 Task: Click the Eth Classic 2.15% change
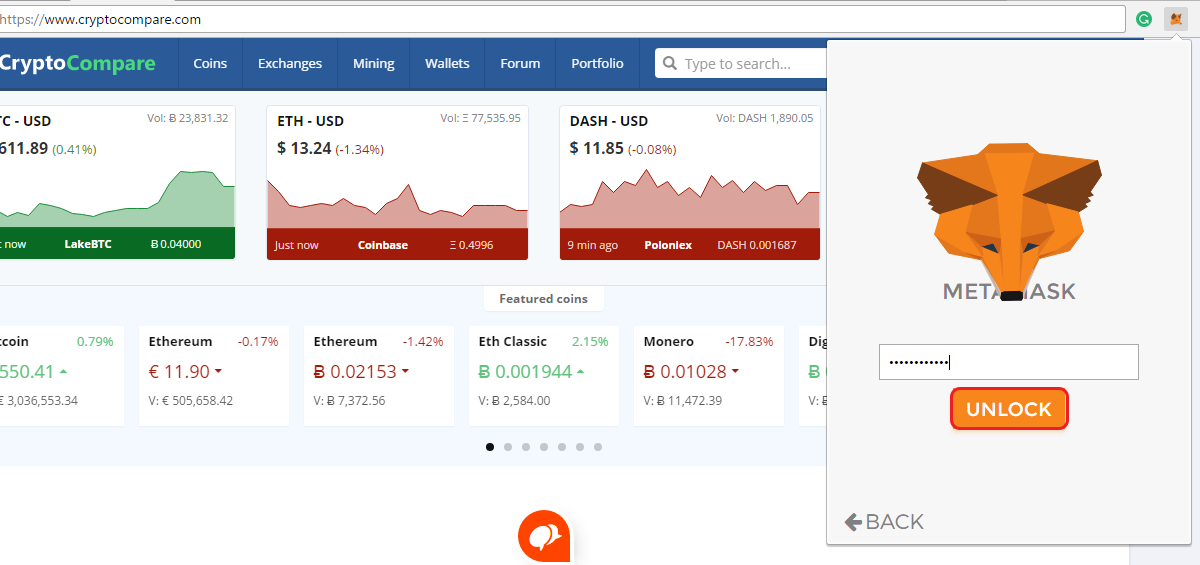coord(590,341)
